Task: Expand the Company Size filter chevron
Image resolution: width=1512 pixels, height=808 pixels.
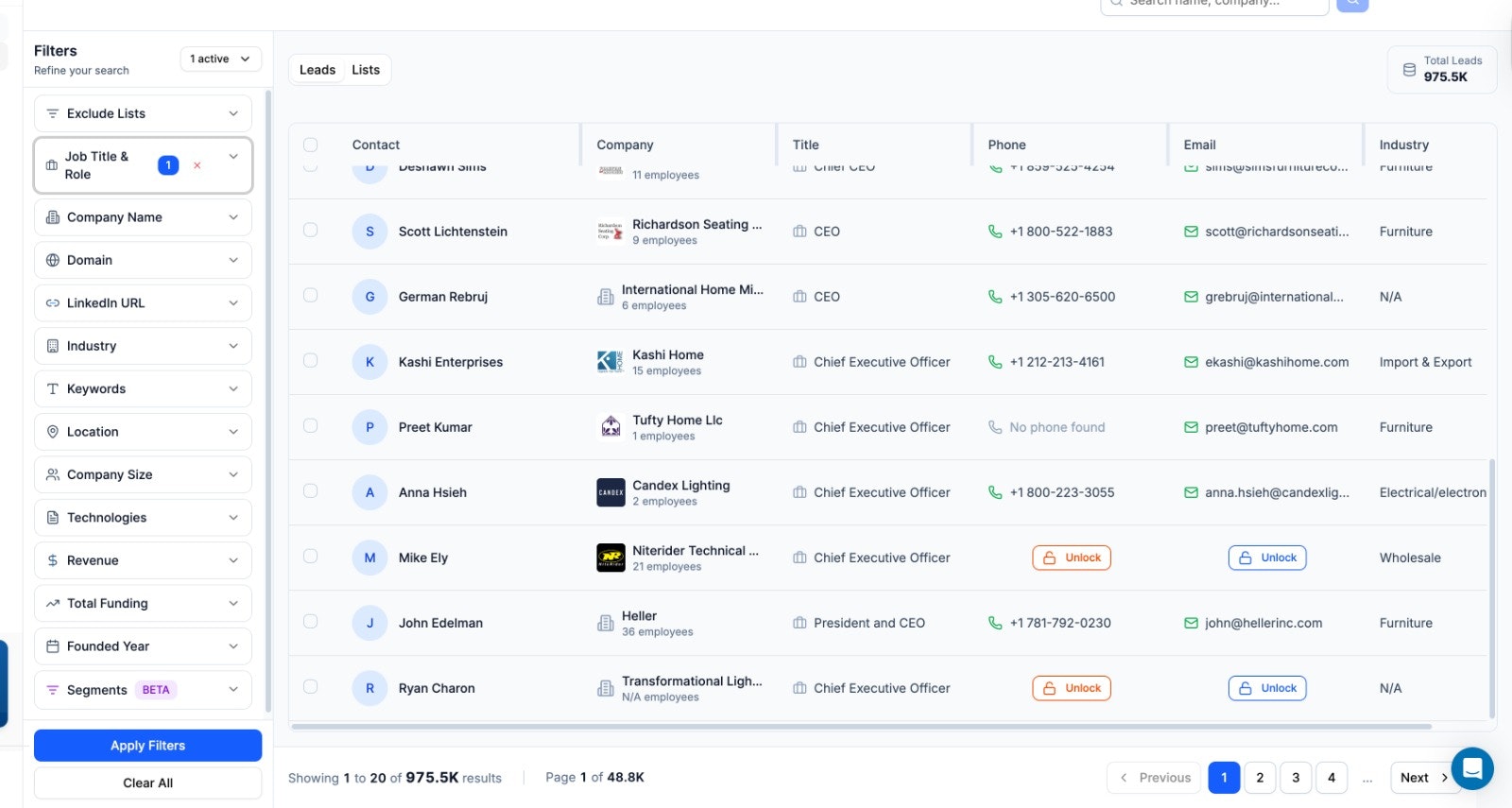Action: (x=233, y=474)
